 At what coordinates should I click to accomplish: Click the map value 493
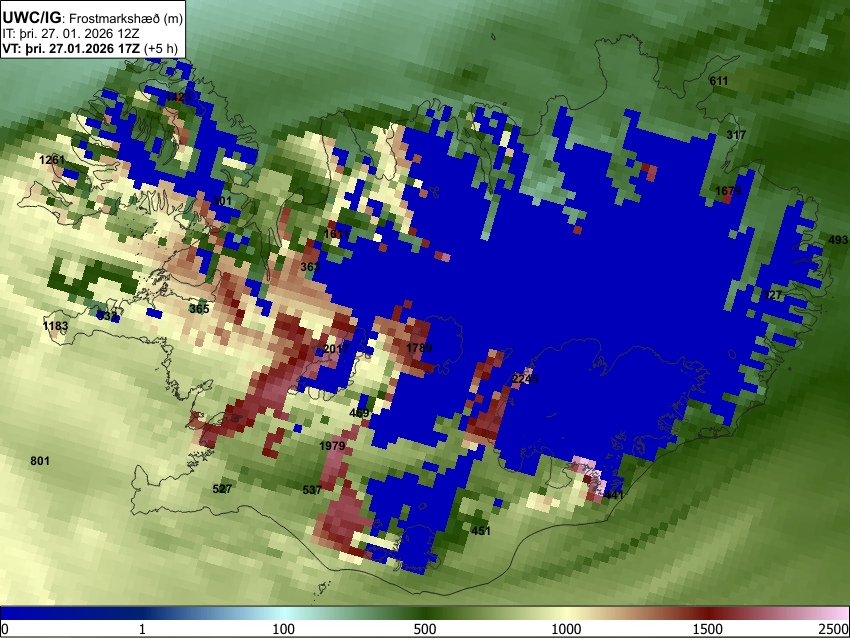pyautogui.click(x=838, y=240)
